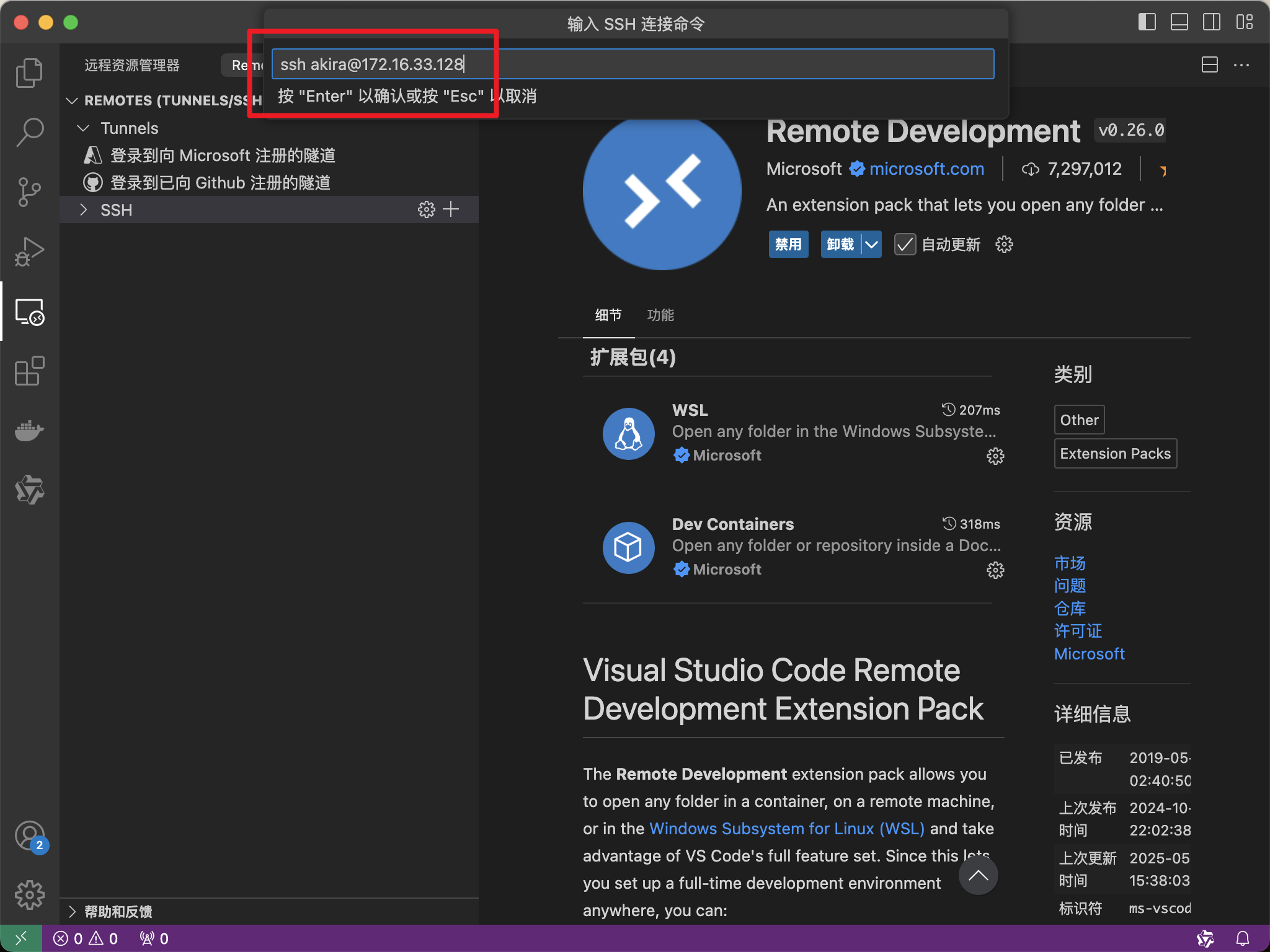Click the scroll to top arrow button
Image resolution: width=1270 pixels, height=952 pixels.
coord(979,875)
